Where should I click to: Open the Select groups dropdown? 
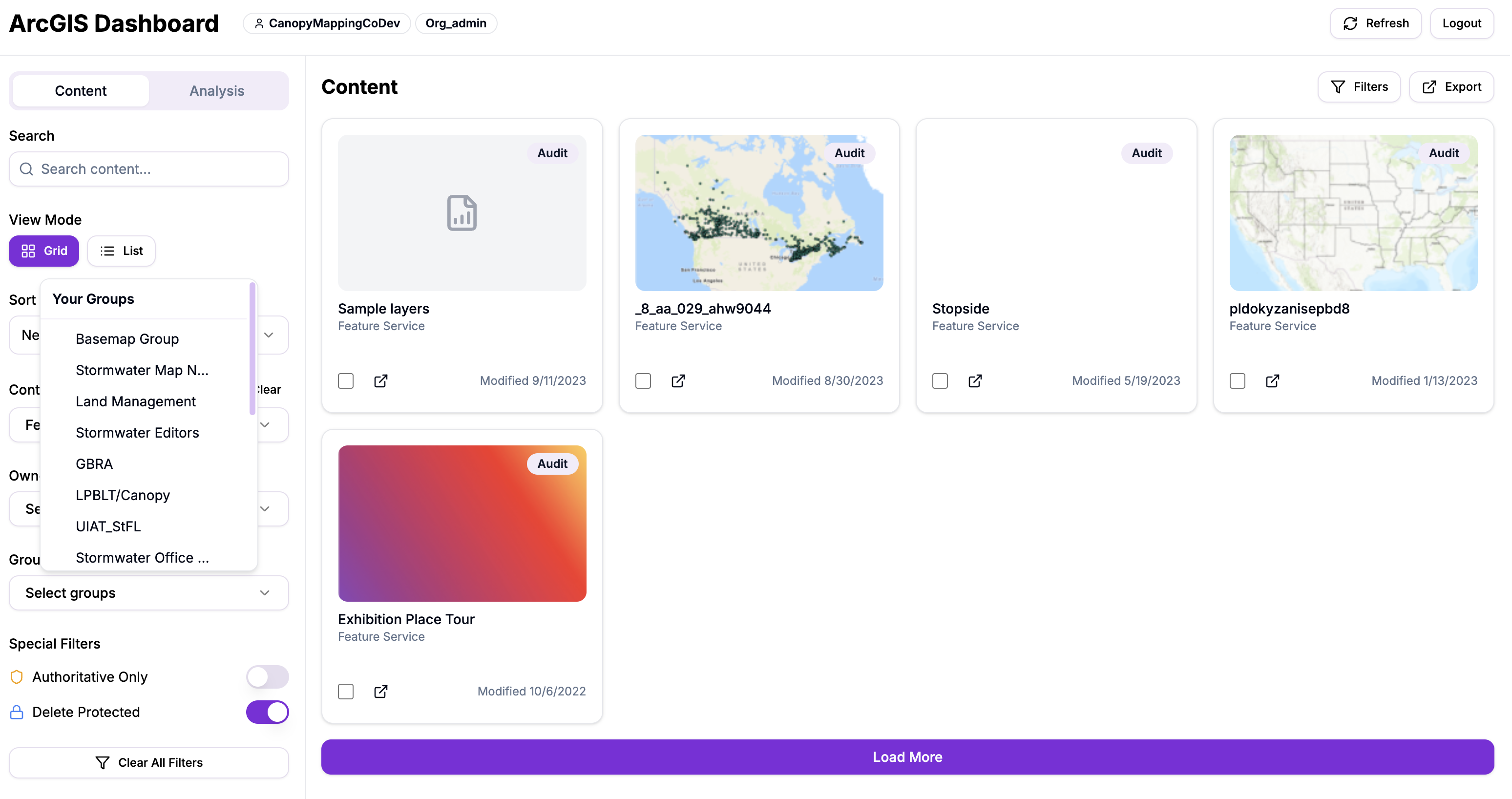[x=148, y=593]
